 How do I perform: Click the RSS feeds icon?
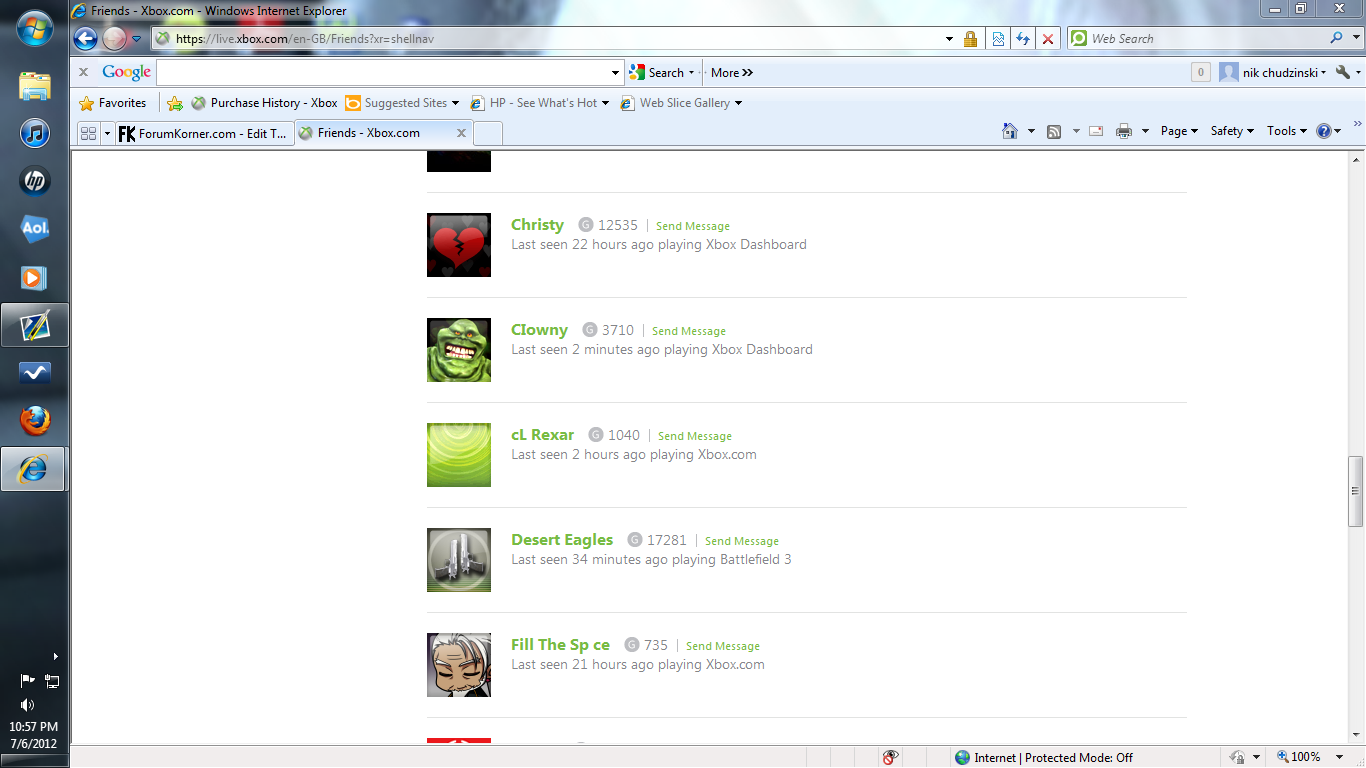[1054, 131]
